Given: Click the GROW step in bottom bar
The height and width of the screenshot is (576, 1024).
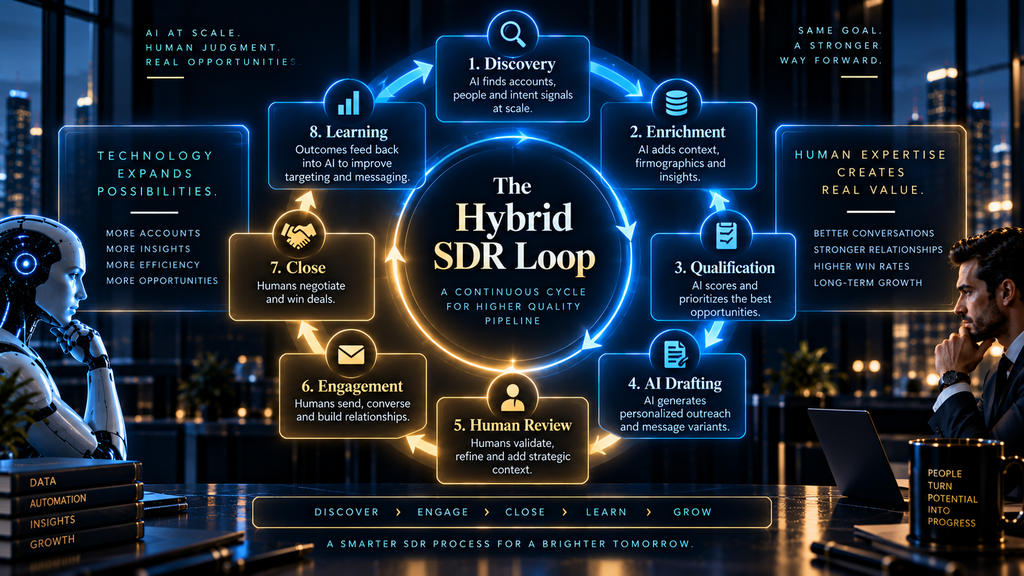Looking at the screenshot, I should pyautogui.click(x=692, y=512).
